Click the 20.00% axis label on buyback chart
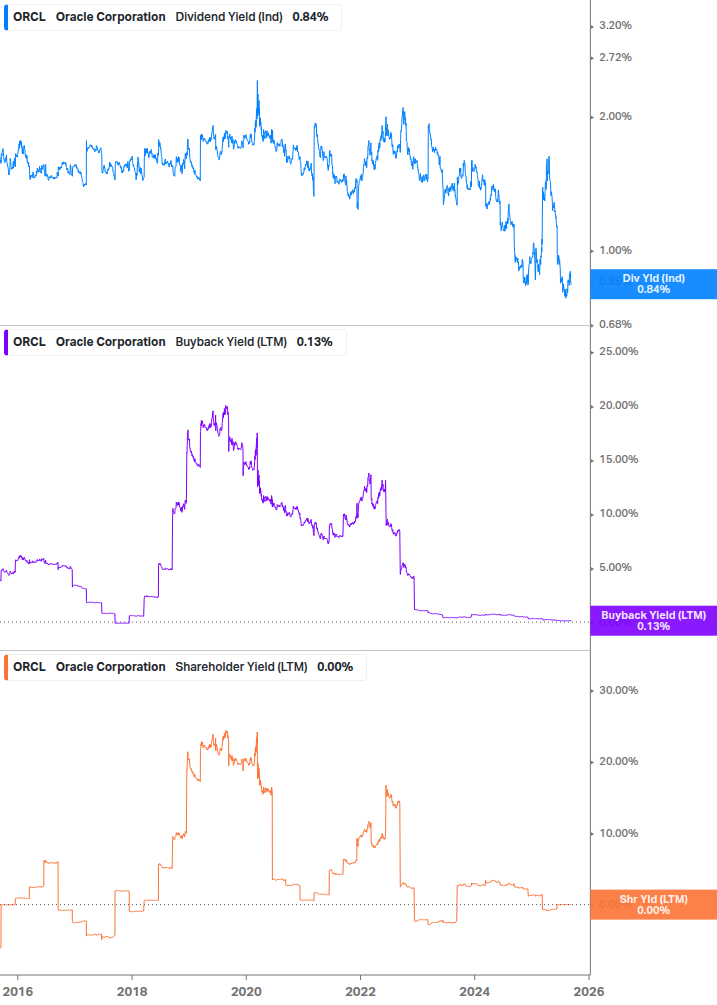Screen dimensions: 717x1005 click(x=618, y=406)
